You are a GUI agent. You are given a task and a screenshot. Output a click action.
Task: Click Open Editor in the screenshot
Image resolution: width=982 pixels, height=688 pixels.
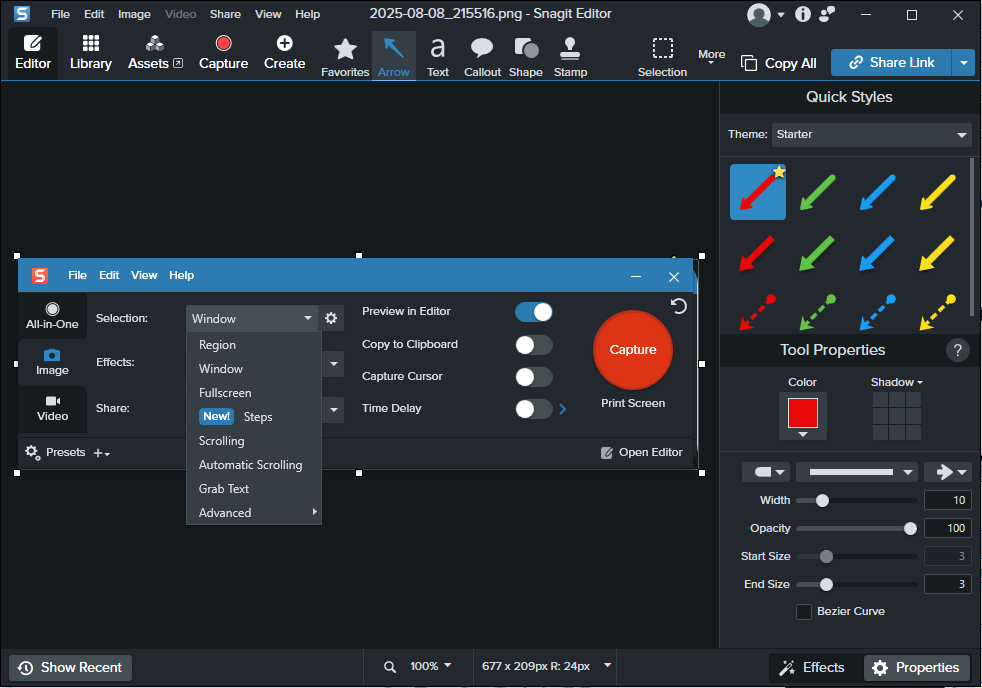642,452
